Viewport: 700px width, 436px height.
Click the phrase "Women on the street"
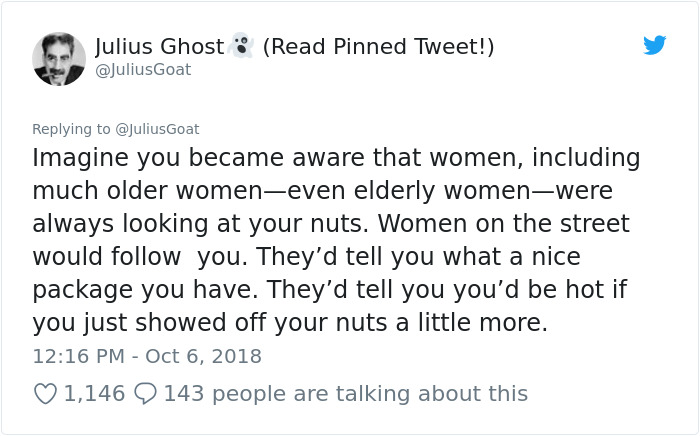528,224
